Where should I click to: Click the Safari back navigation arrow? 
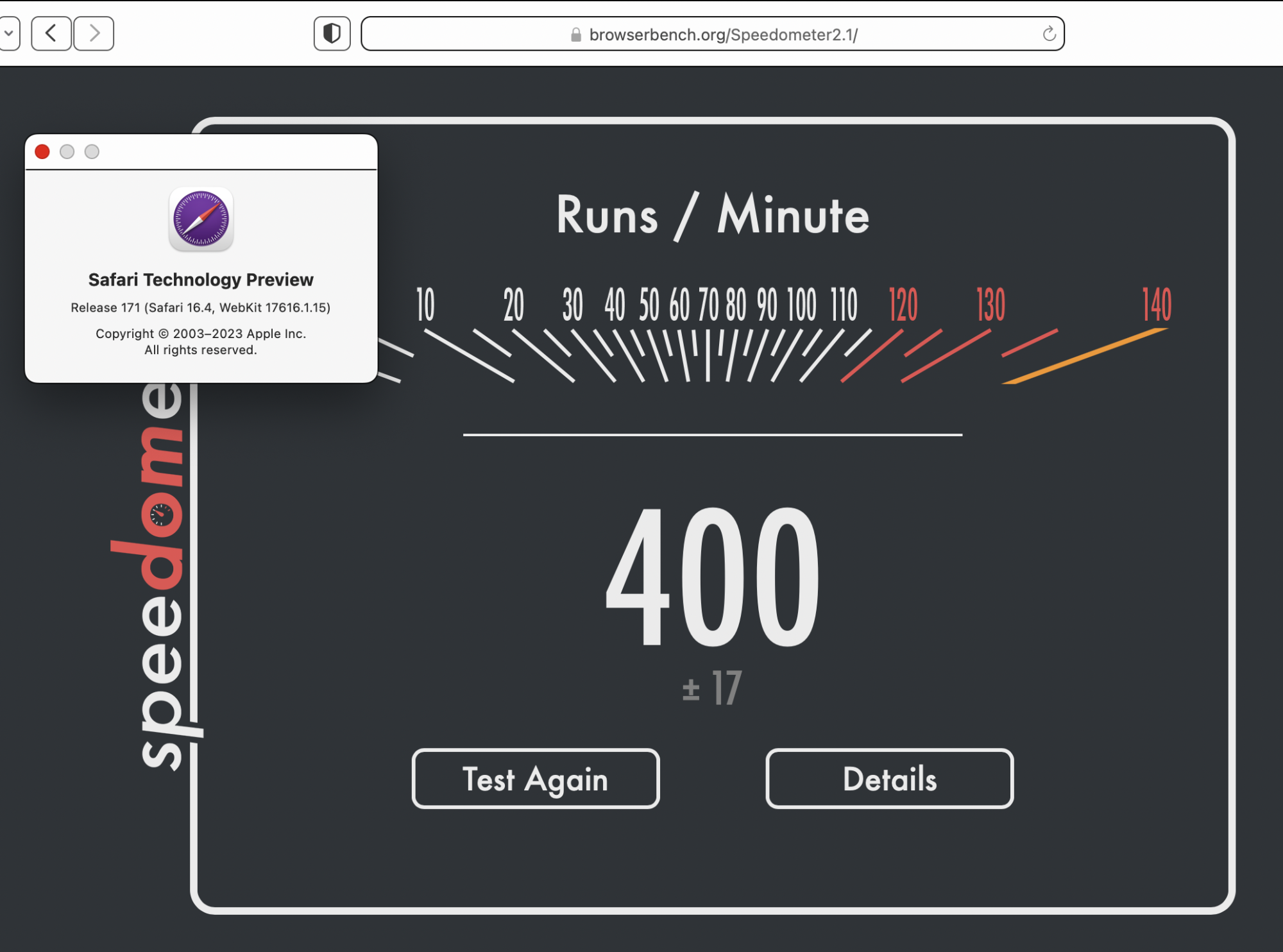51,33
